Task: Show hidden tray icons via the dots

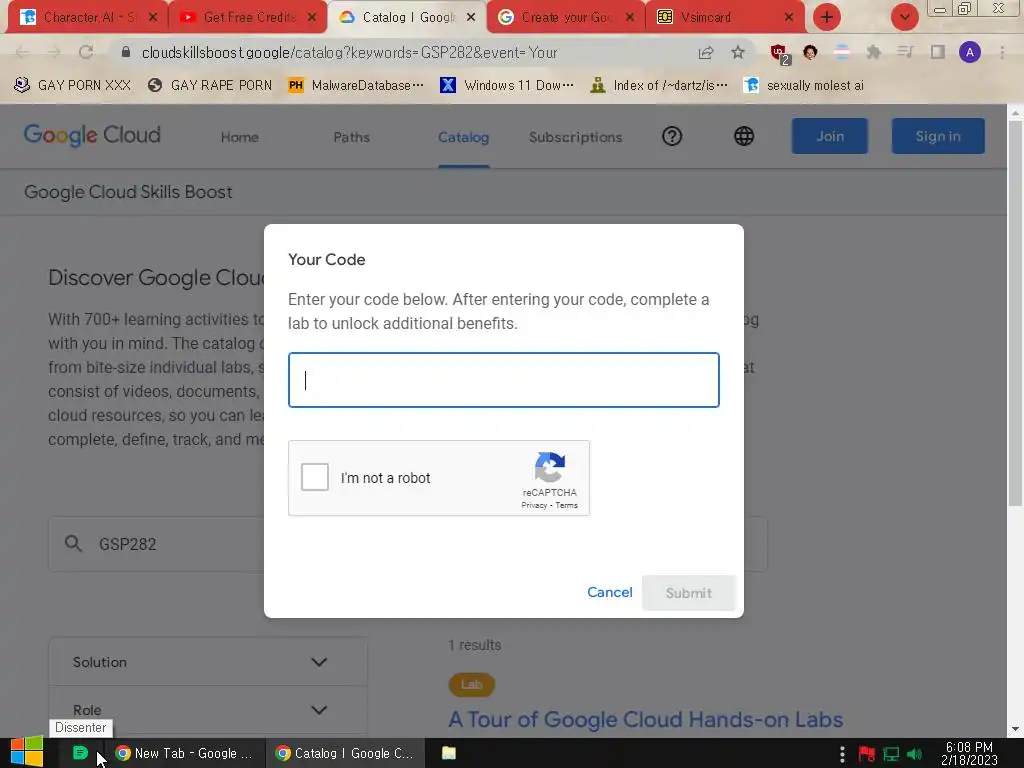Action: coord(842,754)
